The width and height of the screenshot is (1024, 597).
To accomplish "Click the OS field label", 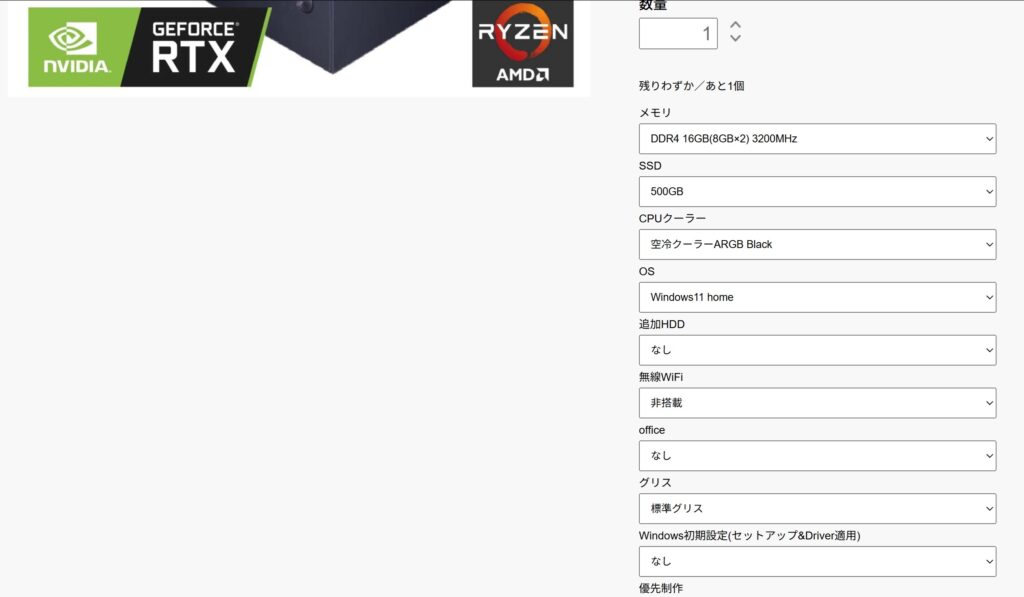I will click(647, 271).
